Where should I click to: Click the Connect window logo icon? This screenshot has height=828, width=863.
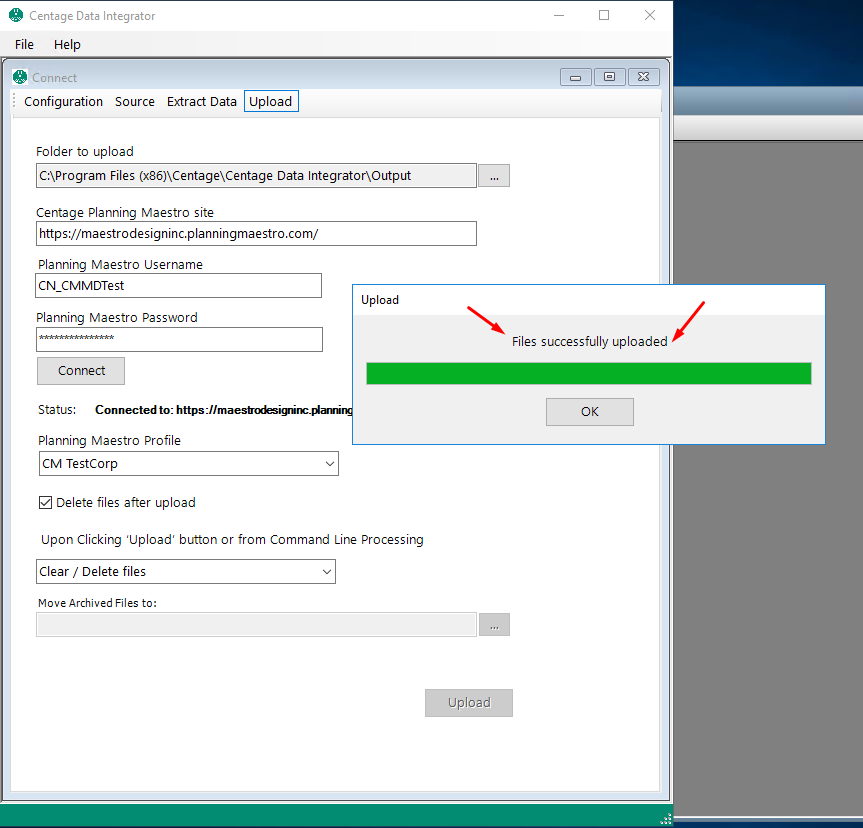click(x=20, y=77)
